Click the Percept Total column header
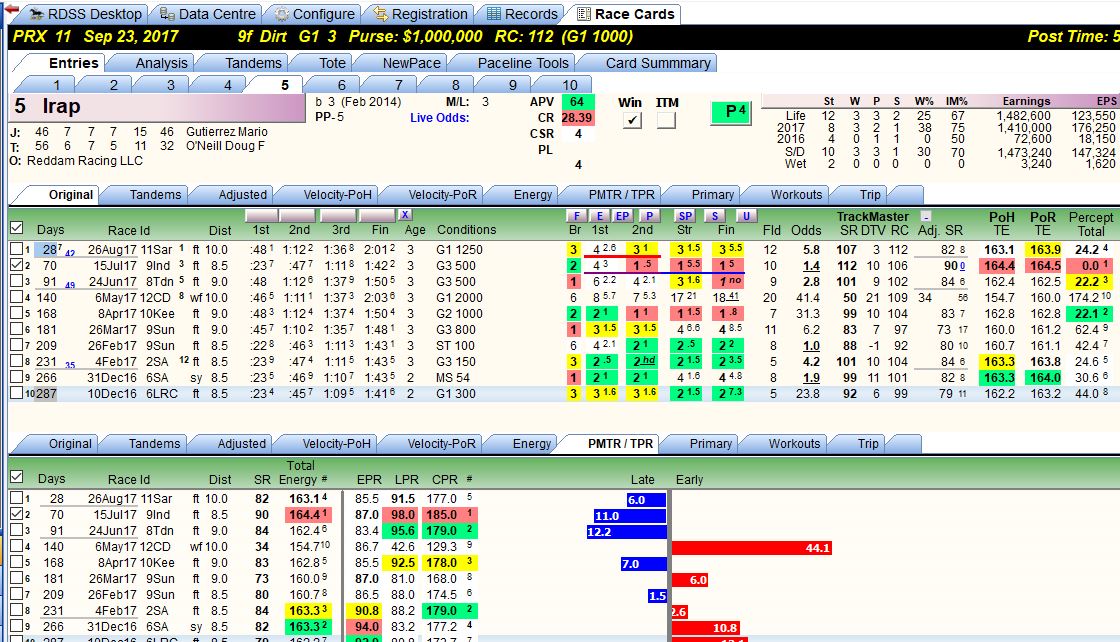 [1090, 224]
